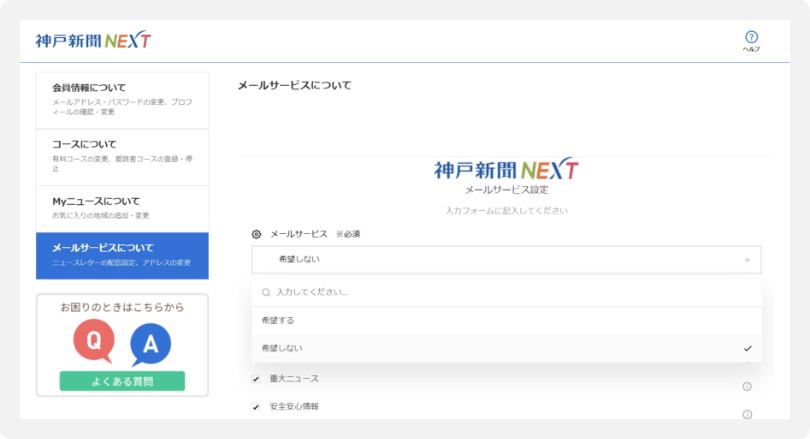Click the メールサービス設定 subtitle text
810x439 pixels.
tap(506, 190)
